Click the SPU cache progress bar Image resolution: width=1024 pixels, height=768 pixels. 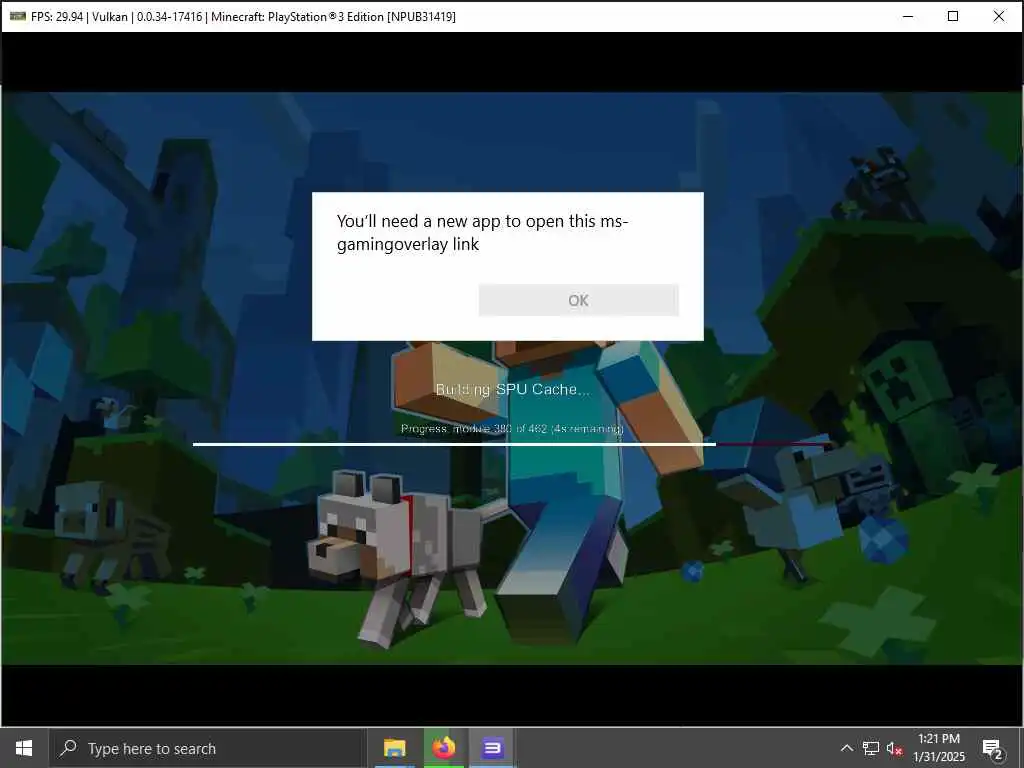512,444
